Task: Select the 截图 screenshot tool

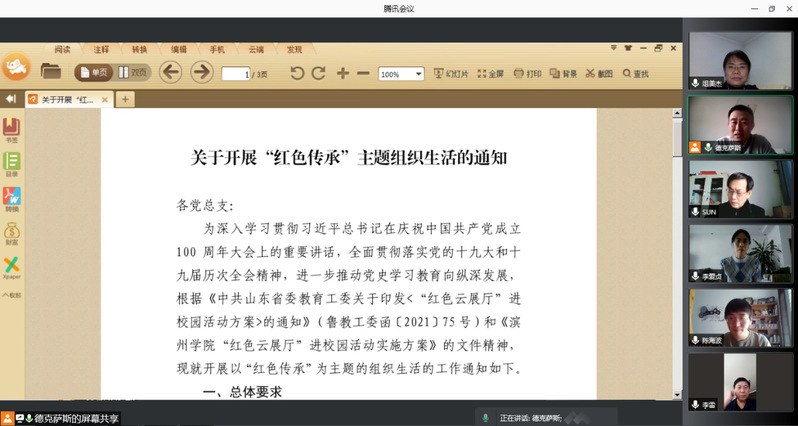Action: (599, 74)
